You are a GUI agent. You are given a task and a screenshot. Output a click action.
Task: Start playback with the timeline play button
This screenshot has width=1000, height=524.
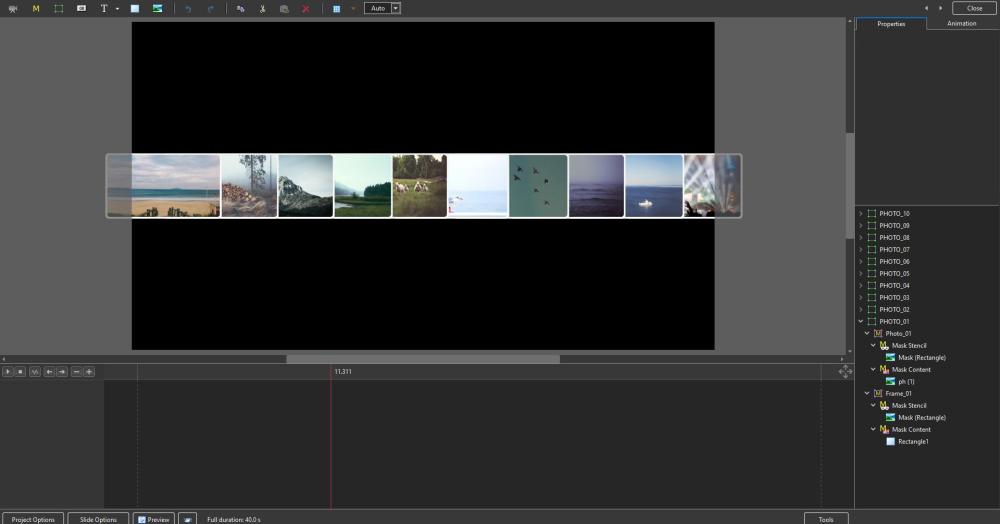(8, 372)
